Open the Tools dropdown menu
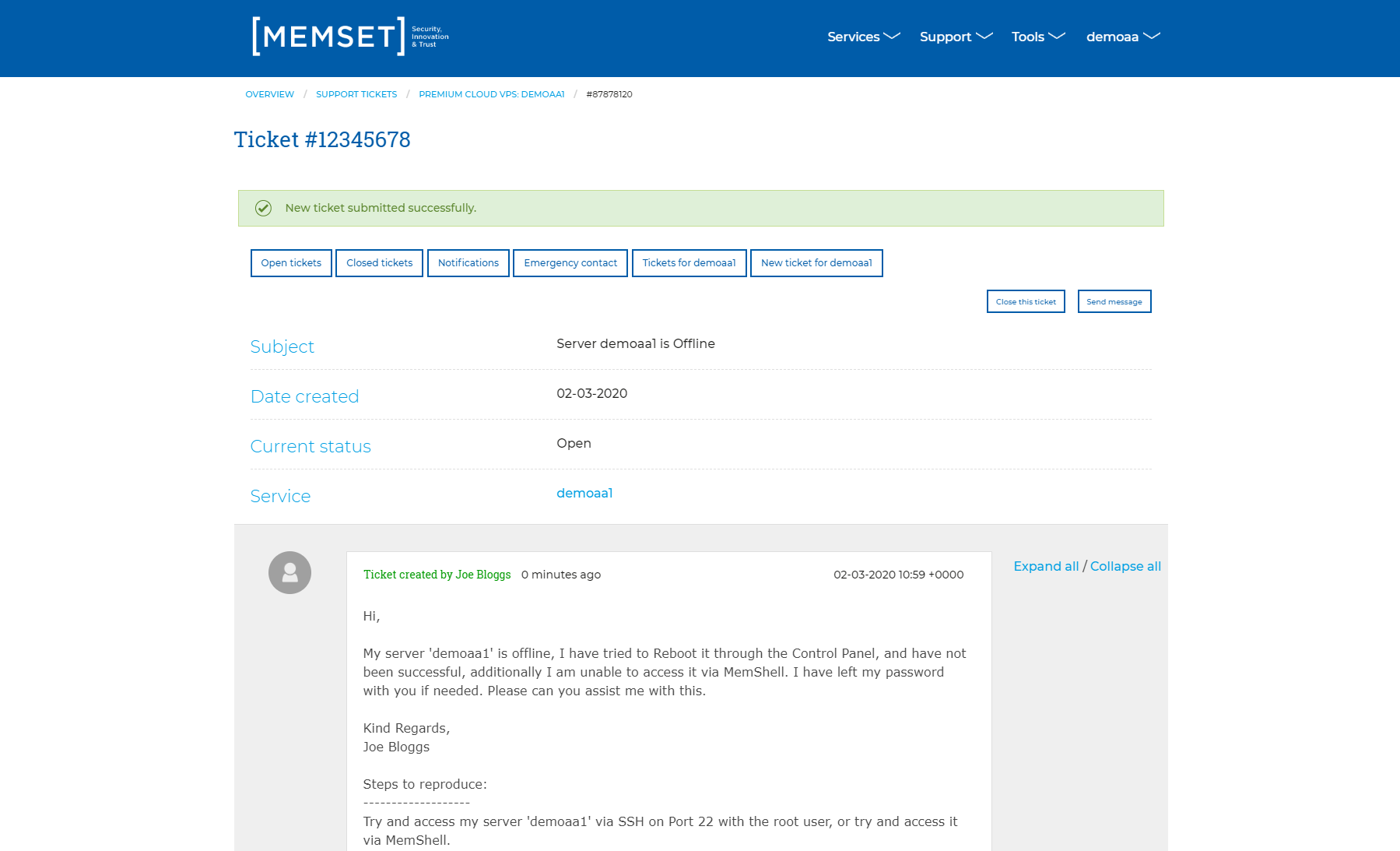 click(x=1038, y=37)
